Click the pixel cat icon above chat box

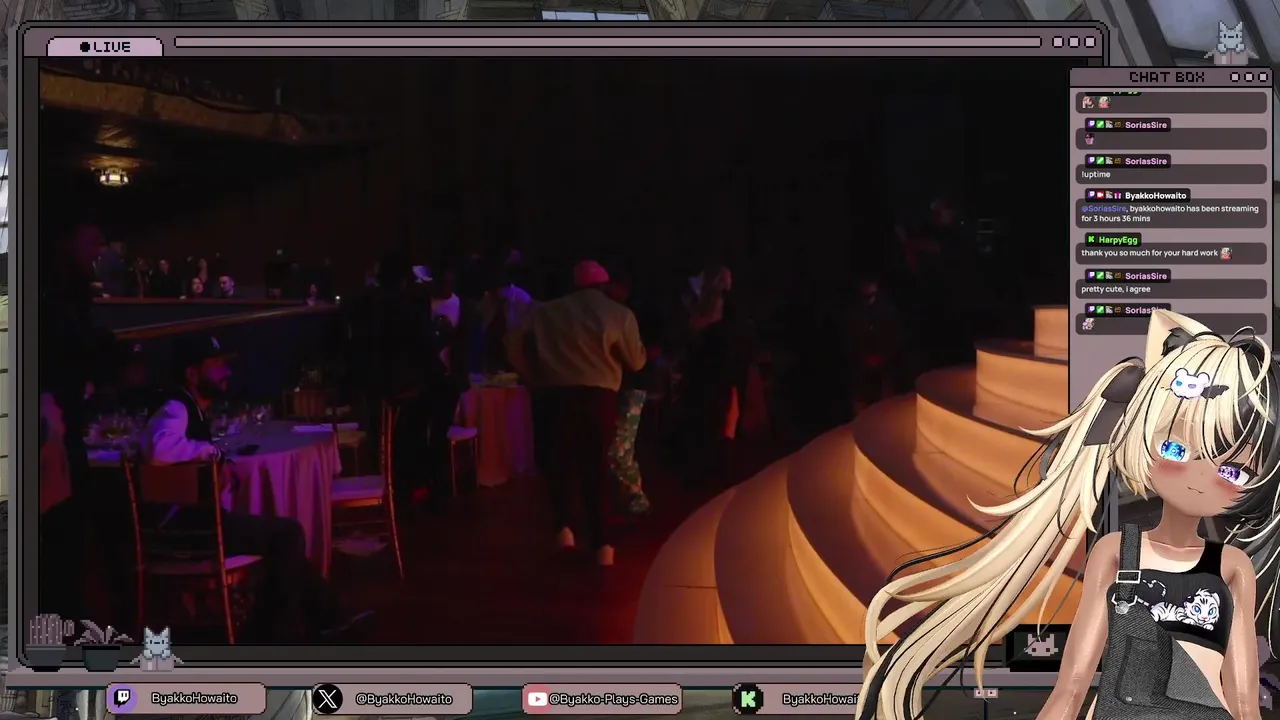(1230, 41)
